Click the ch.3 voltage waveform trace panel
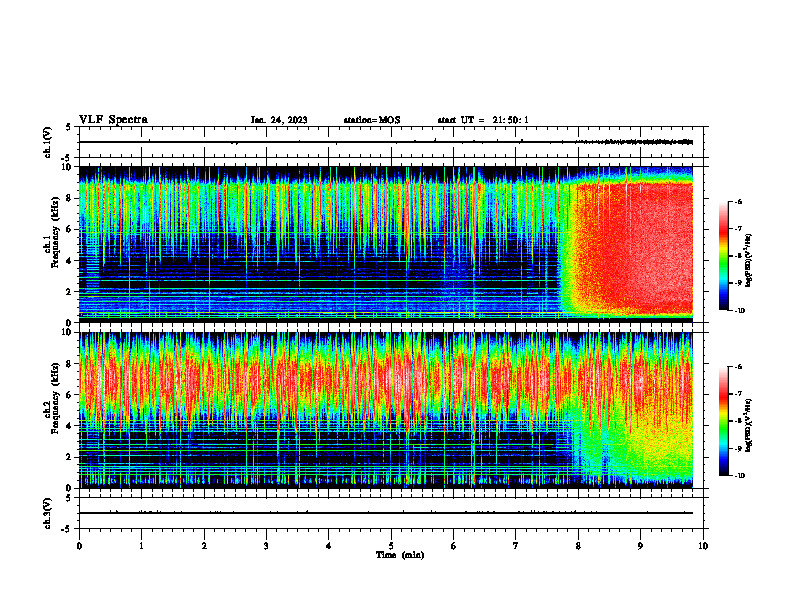792x612 pixels. (391, 513)
